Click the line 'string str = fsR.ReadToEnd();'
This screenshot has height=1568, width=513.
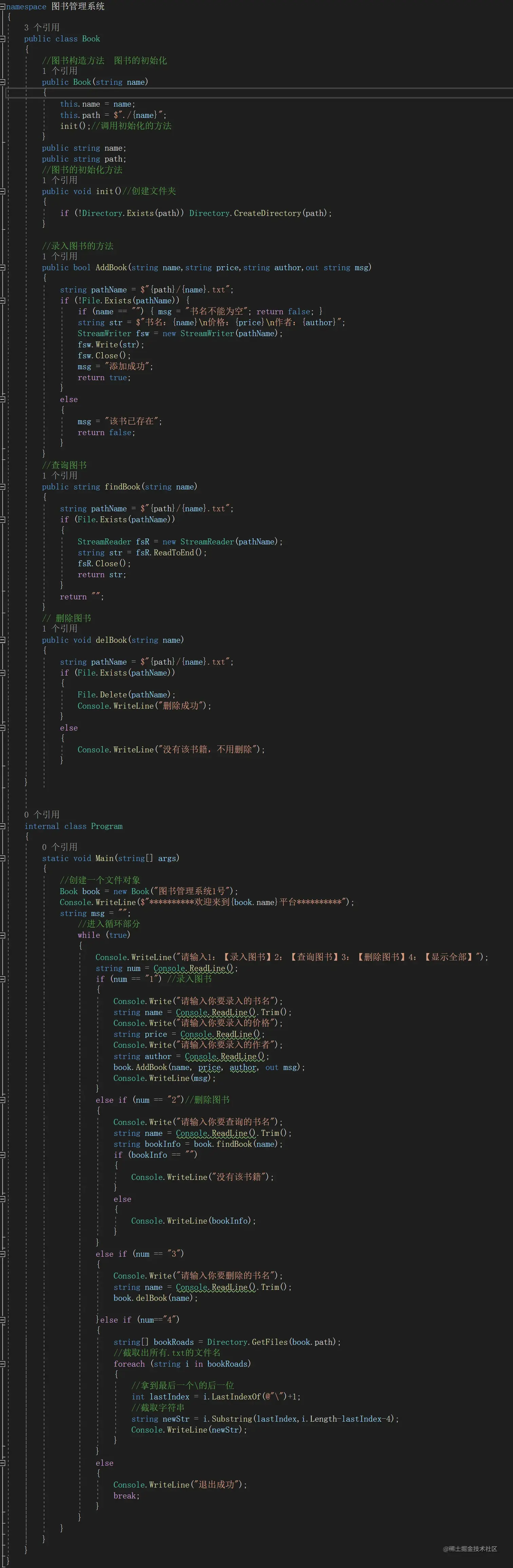click(142, 553)
